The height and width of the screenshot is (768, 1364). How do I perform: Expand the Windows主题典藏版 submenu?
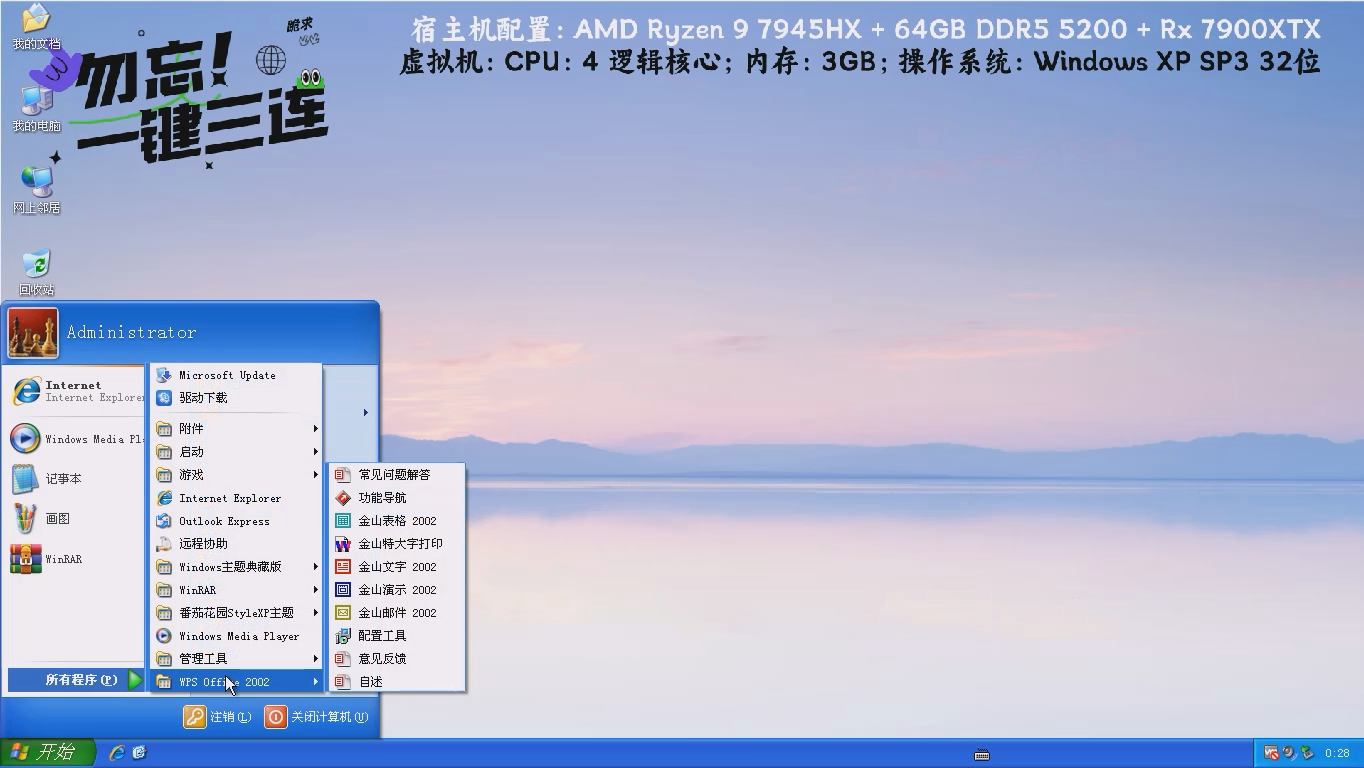[x=237, y=567]
